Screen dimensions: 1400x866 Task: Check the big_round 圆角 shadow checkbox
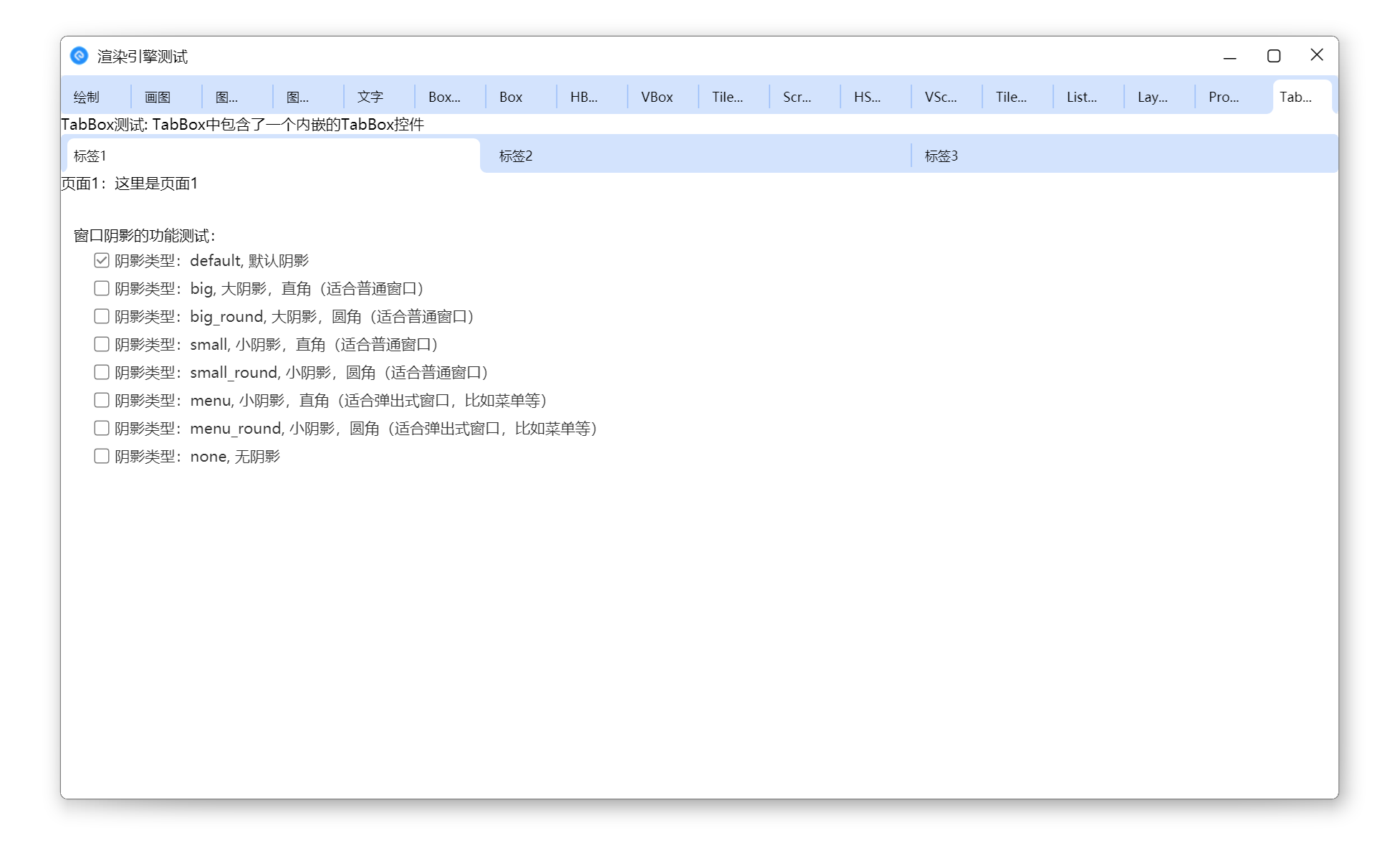coord(101,315)
